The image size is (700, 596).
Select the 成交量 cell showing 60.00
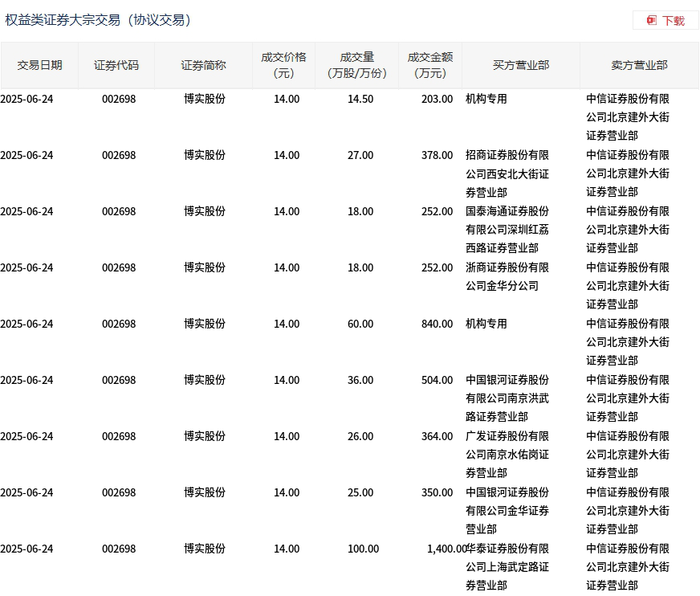pyautogui.click(x=360, y=324)
